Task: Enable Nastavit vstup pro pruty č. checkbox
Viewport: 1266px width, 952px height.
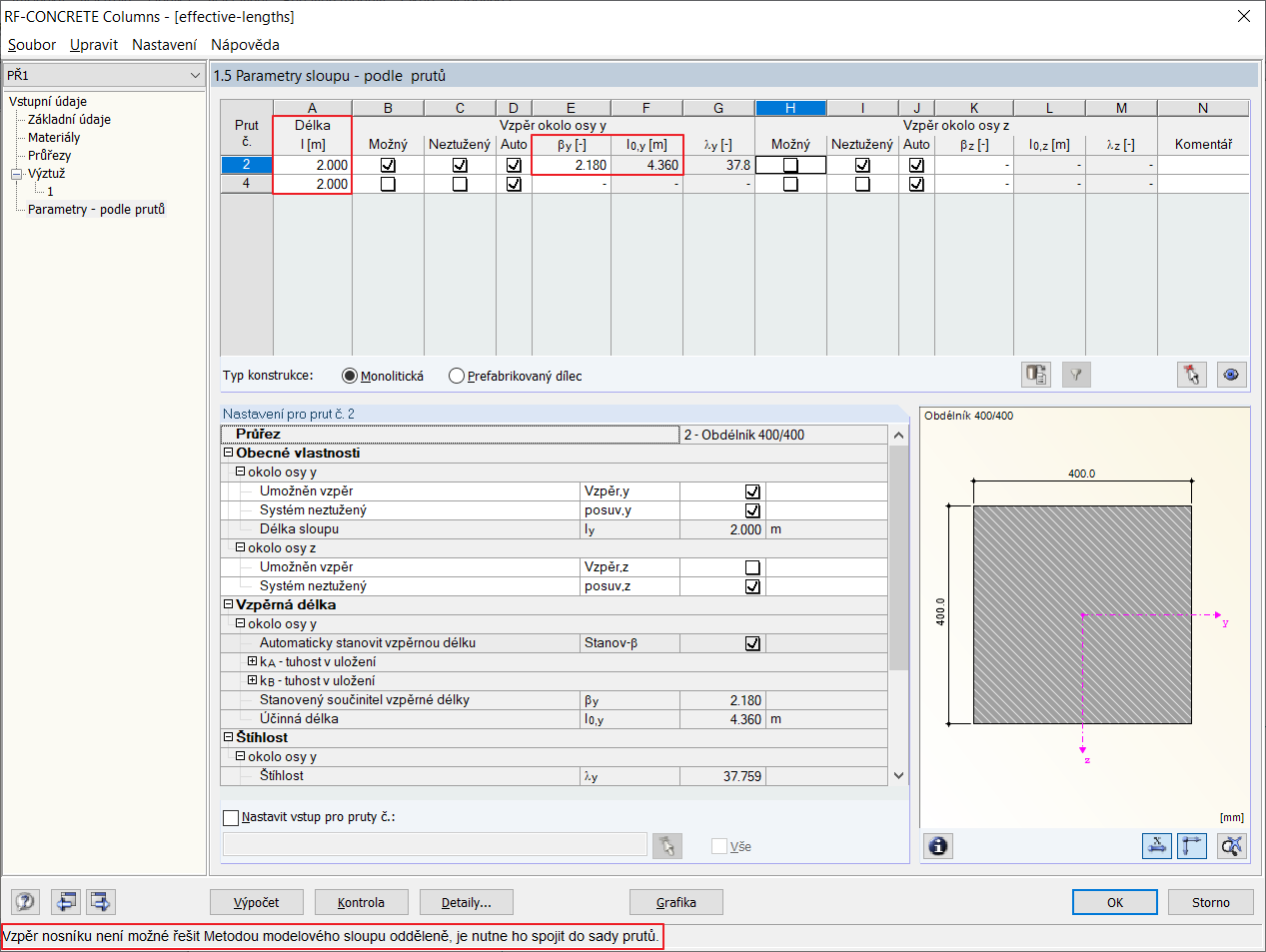Action: pyautogui.click(x=231, y=817)
